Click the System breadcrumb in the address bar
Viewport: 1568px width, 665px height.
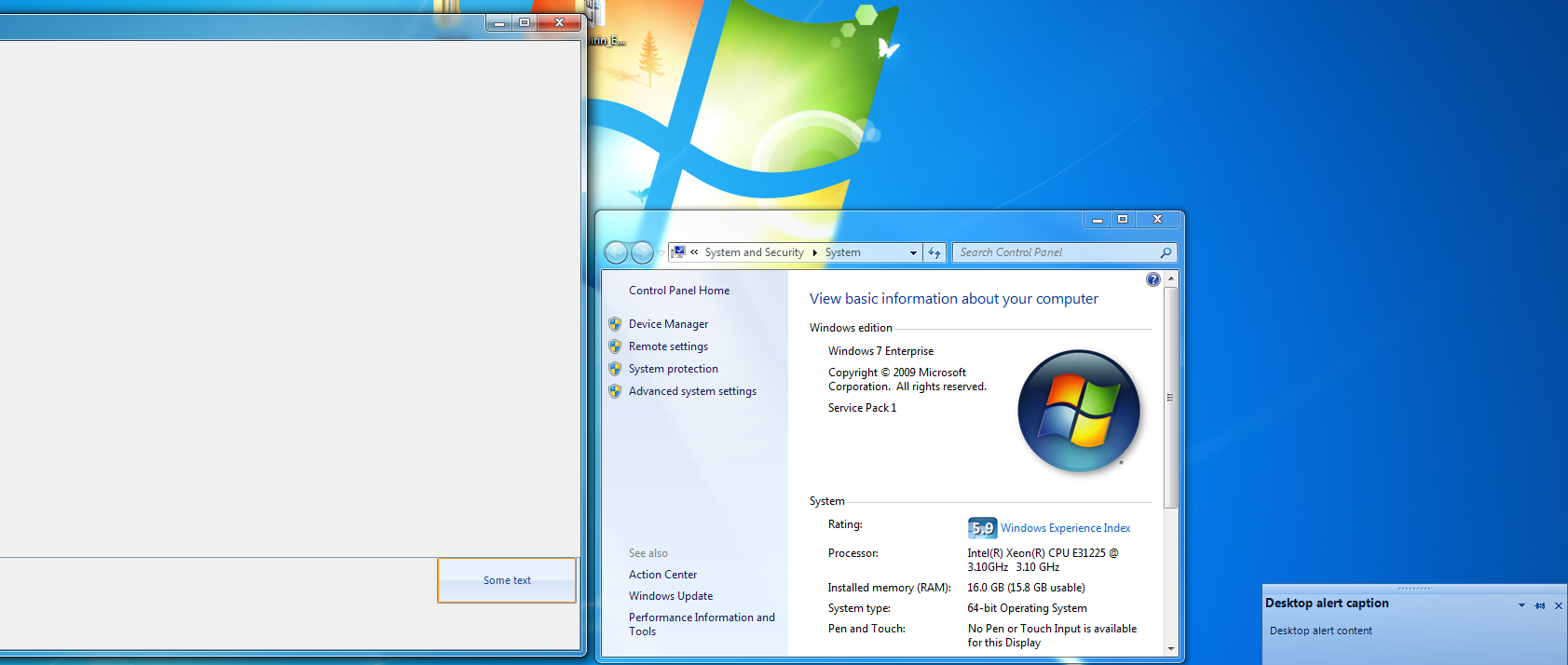click(x=842, y=252)
